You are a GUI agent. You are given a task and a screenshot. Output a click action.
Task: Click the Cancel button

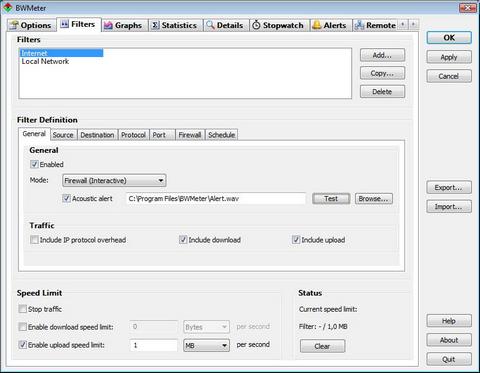[449, 76]
